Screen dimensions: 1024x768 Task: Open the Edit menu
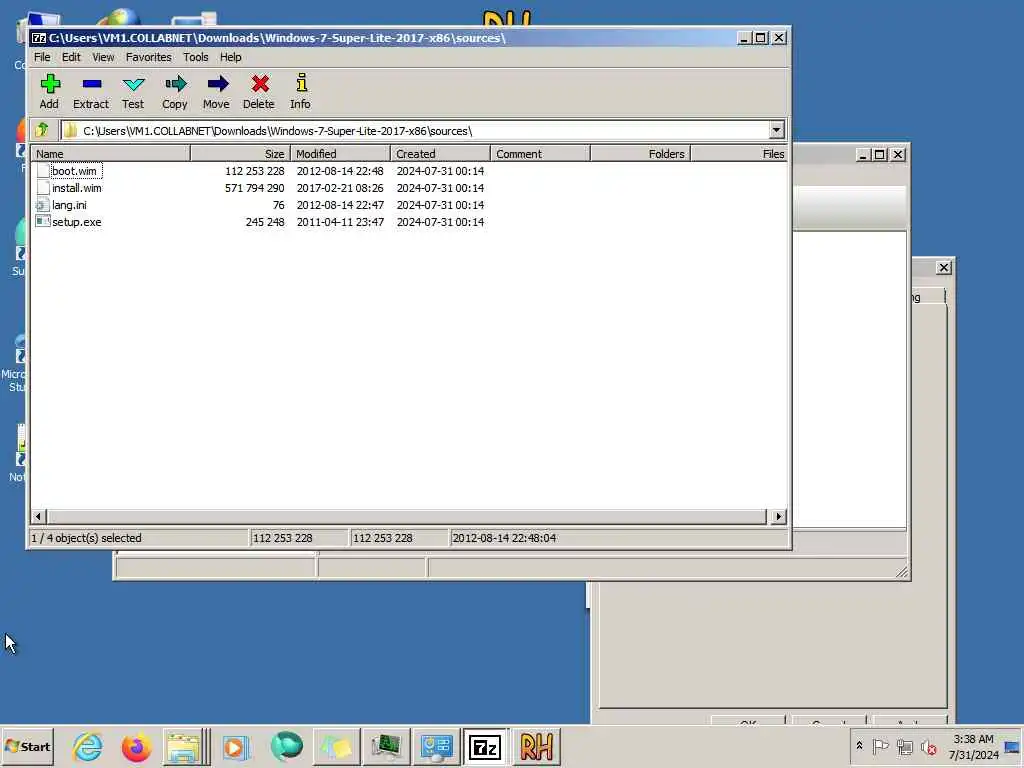[x=71, y=57]
